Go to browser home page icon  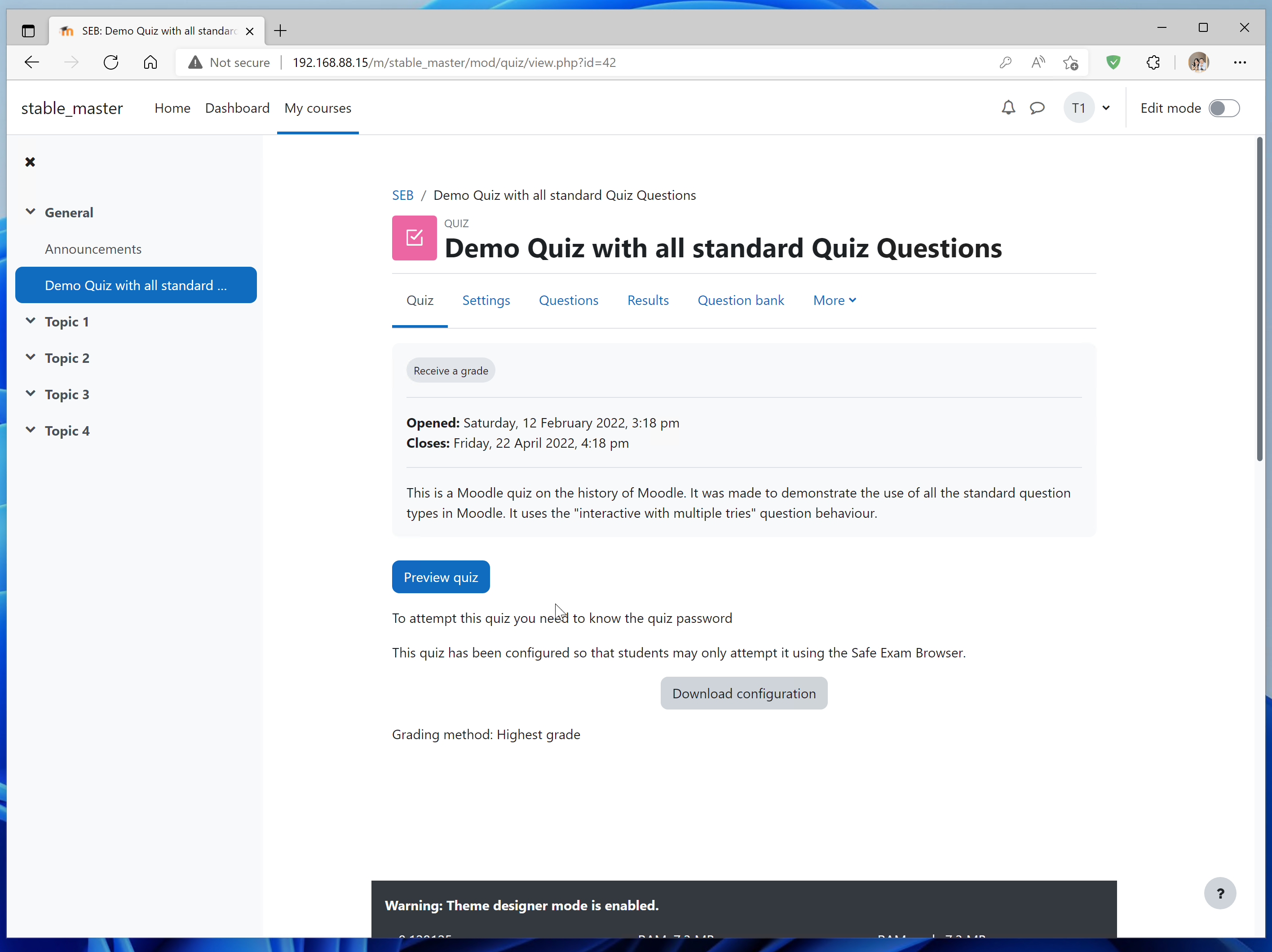tap(150, 62)
